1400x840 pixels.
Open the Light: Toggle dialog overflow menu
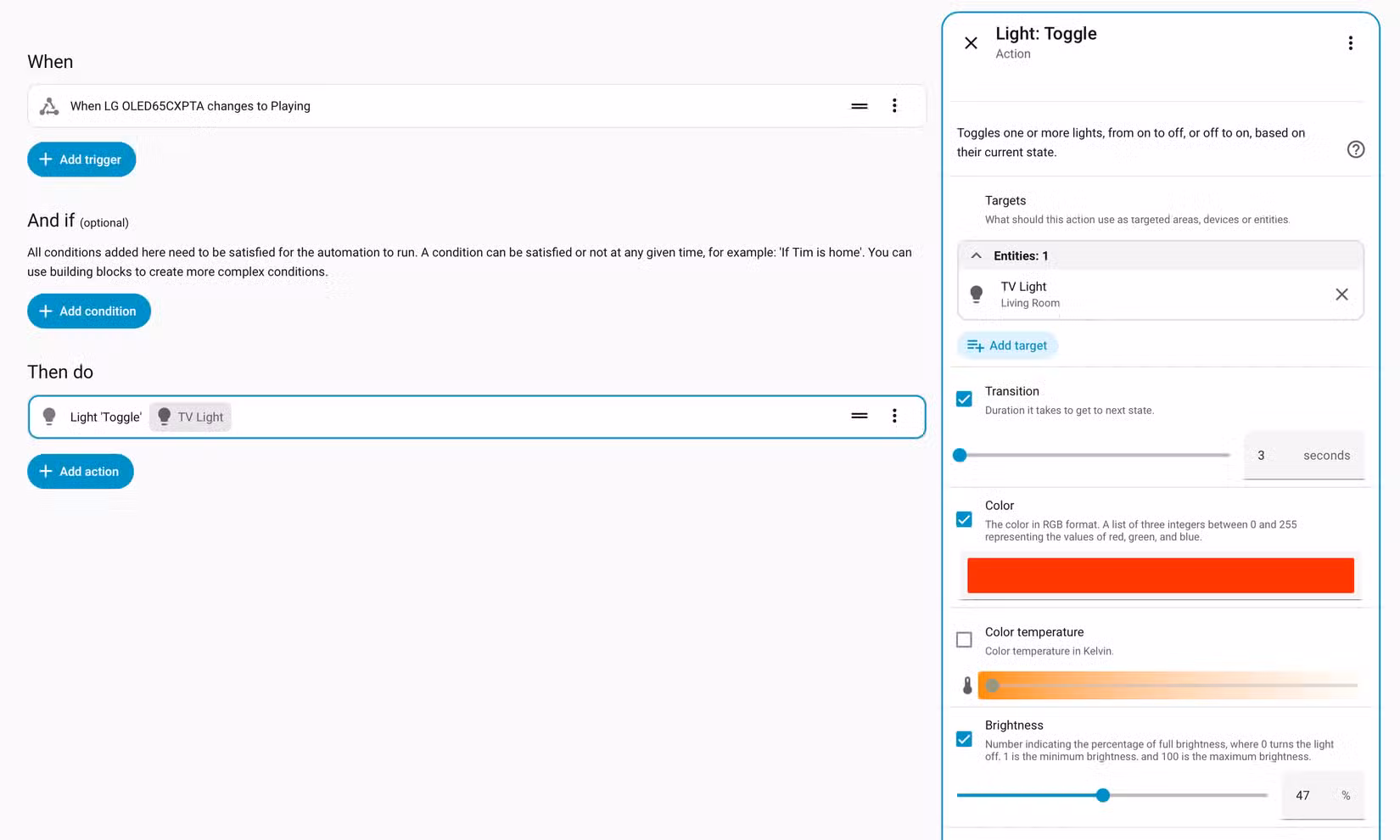(1351, 42)
